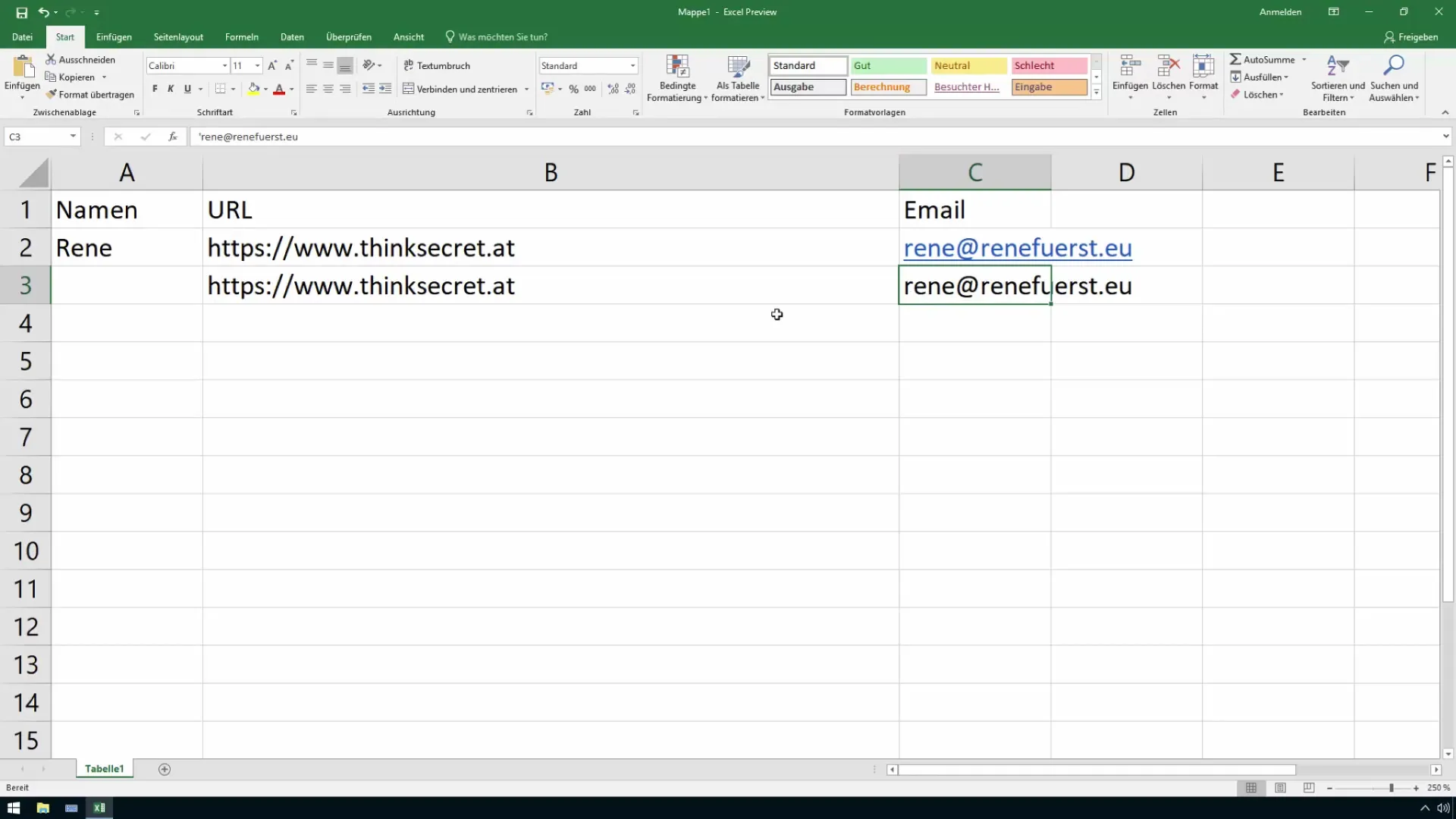
Task: Click increase indent icon
Action: click(385, 89)
